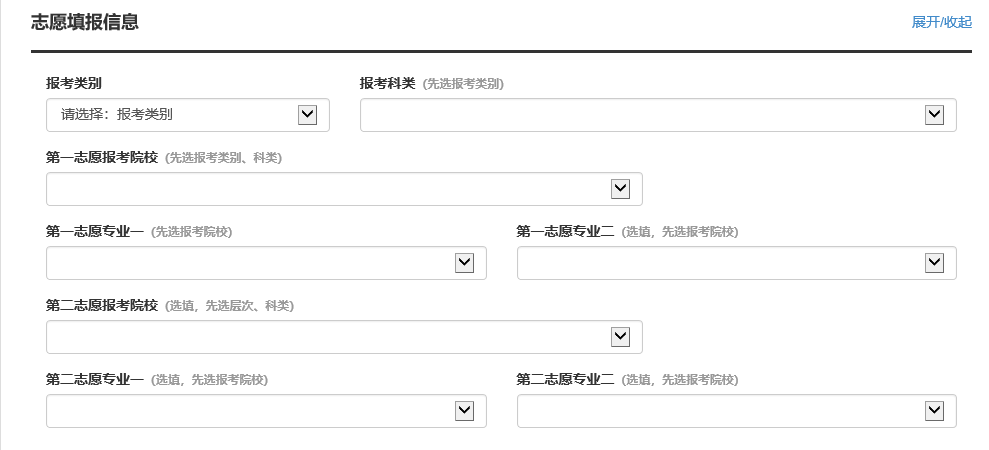Click the arrow icon of 第二志愿专业一 dropdown
Screen dimensions: 989x450
464,411
